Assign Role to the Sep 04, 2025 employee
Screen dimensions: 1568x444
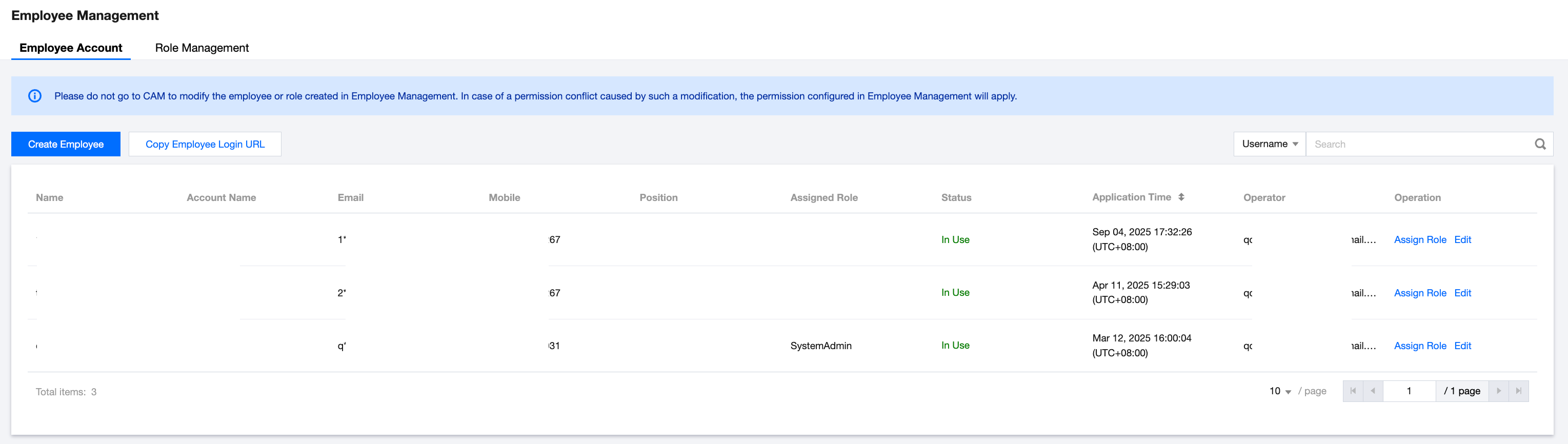click(x=1419, y=239)
